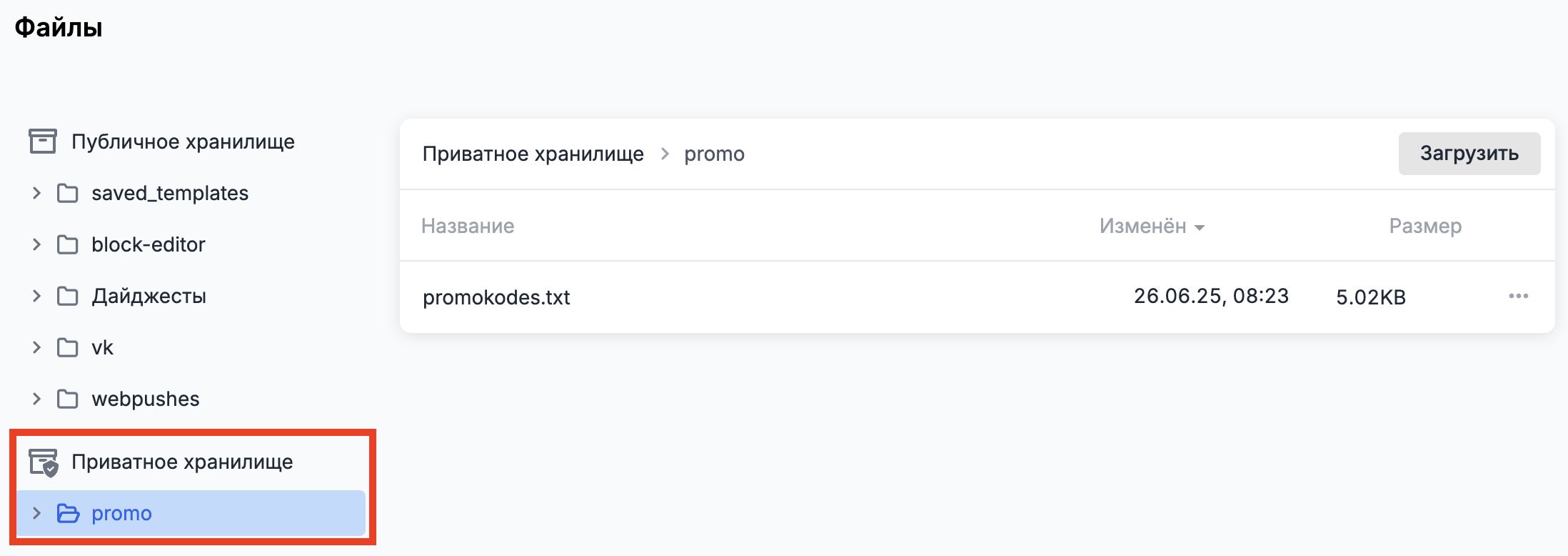1568x556 pixels.
Task: Collapse the promo folder in the sidebar
Action: click(36, 513)
